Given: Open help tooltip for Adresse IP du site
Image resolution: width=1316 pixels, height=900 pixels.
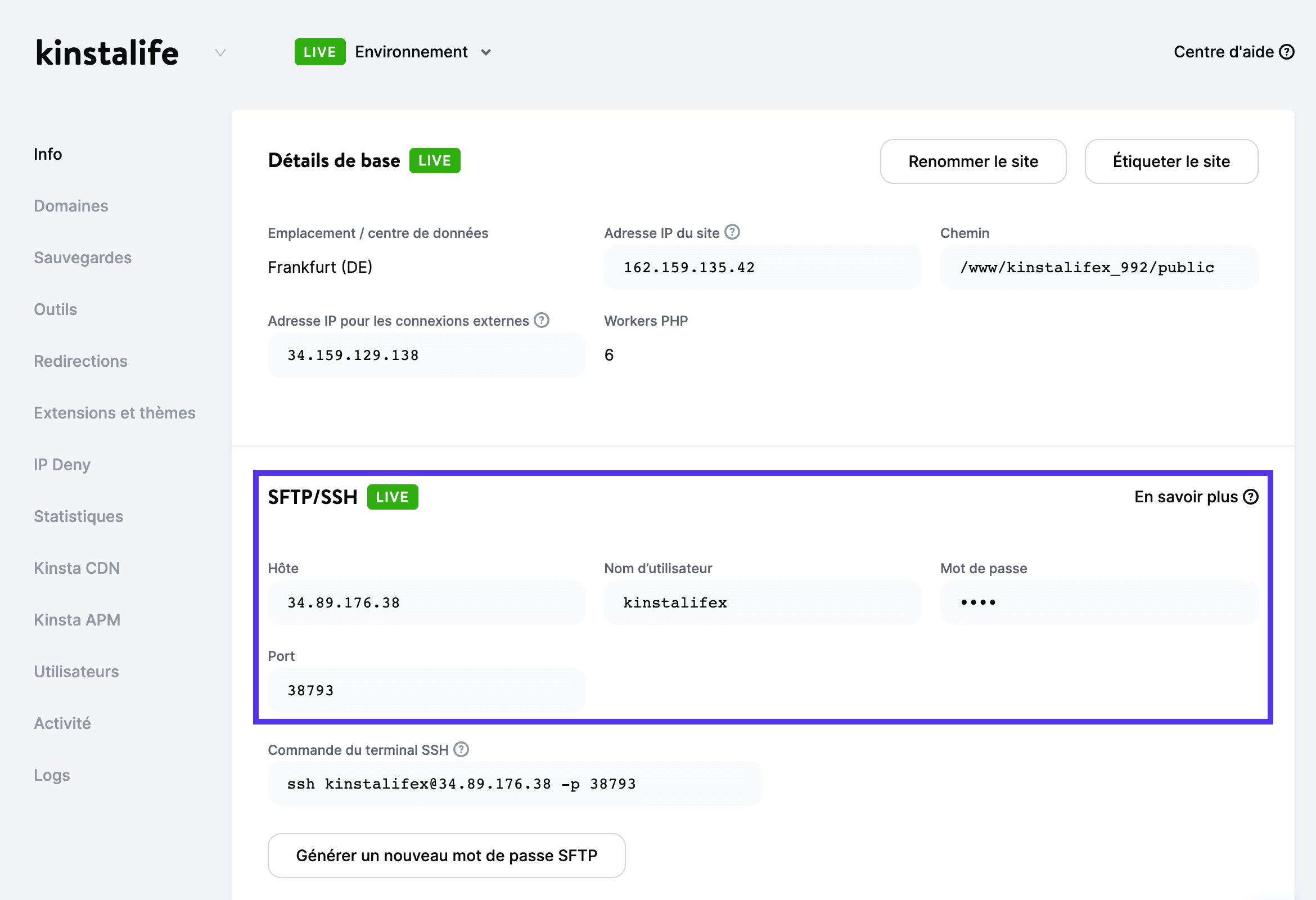Looking at the screenshot, I should coord(733,232).
